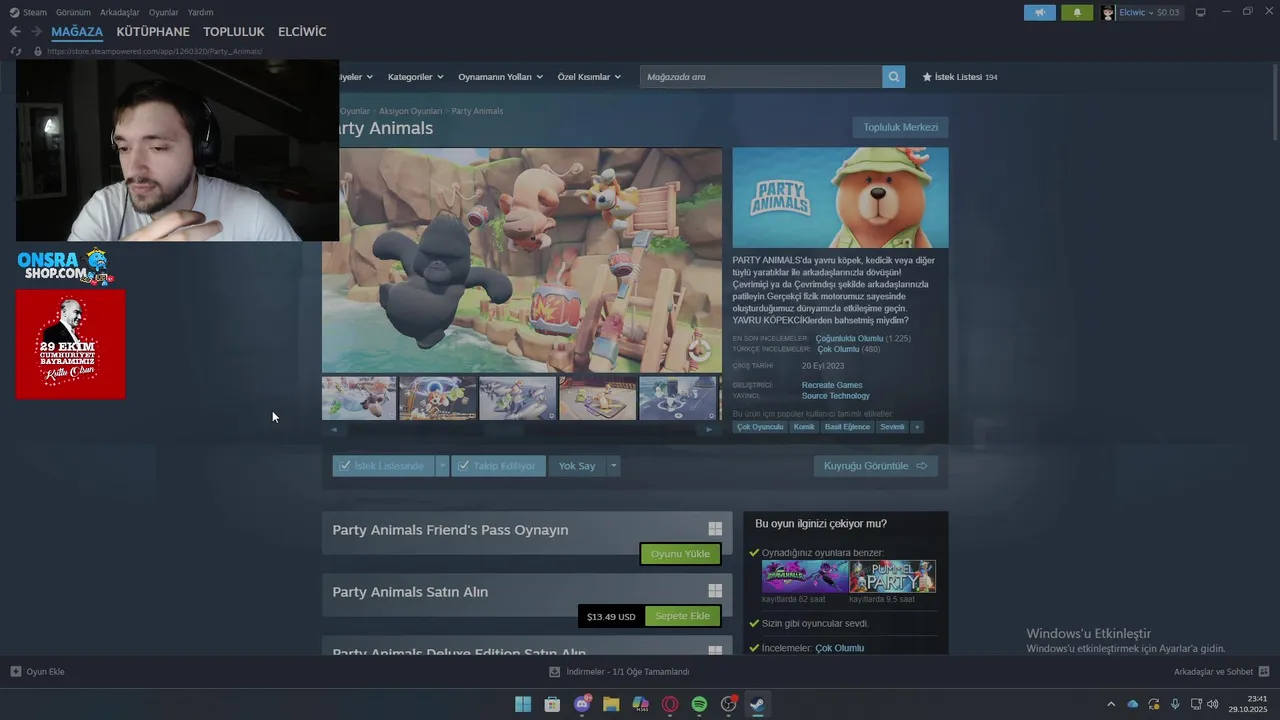
Task: Open the green bell notifications
Action: tap(1077, 12)
